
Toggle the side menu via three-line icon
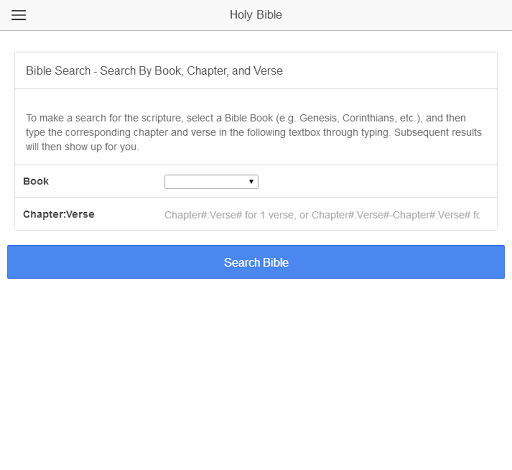(19, 15)
